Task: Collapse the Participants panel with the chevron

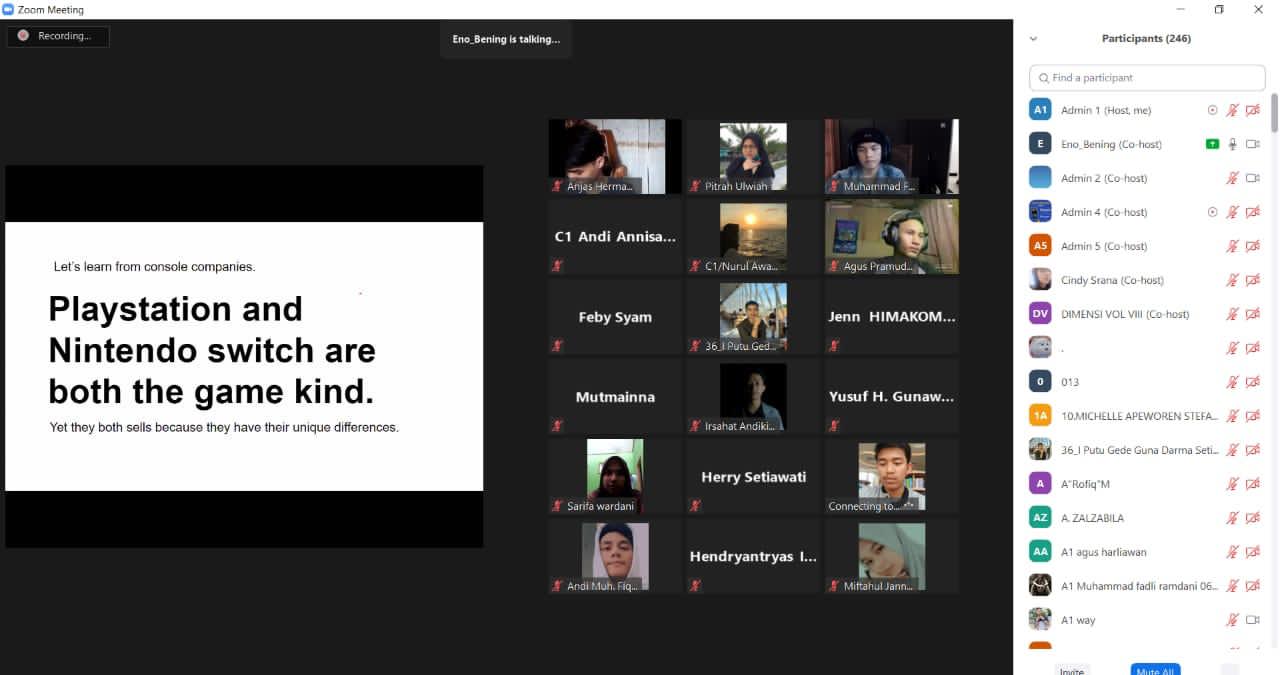Action: 1033,39
